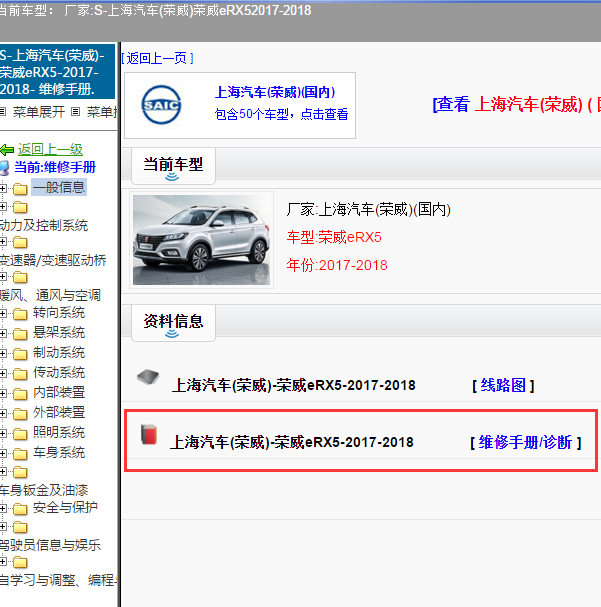The height and width of the screenshot is (607, 601).
Task: Click the folder icon beside 外部装置
Action: coord(20,413)
